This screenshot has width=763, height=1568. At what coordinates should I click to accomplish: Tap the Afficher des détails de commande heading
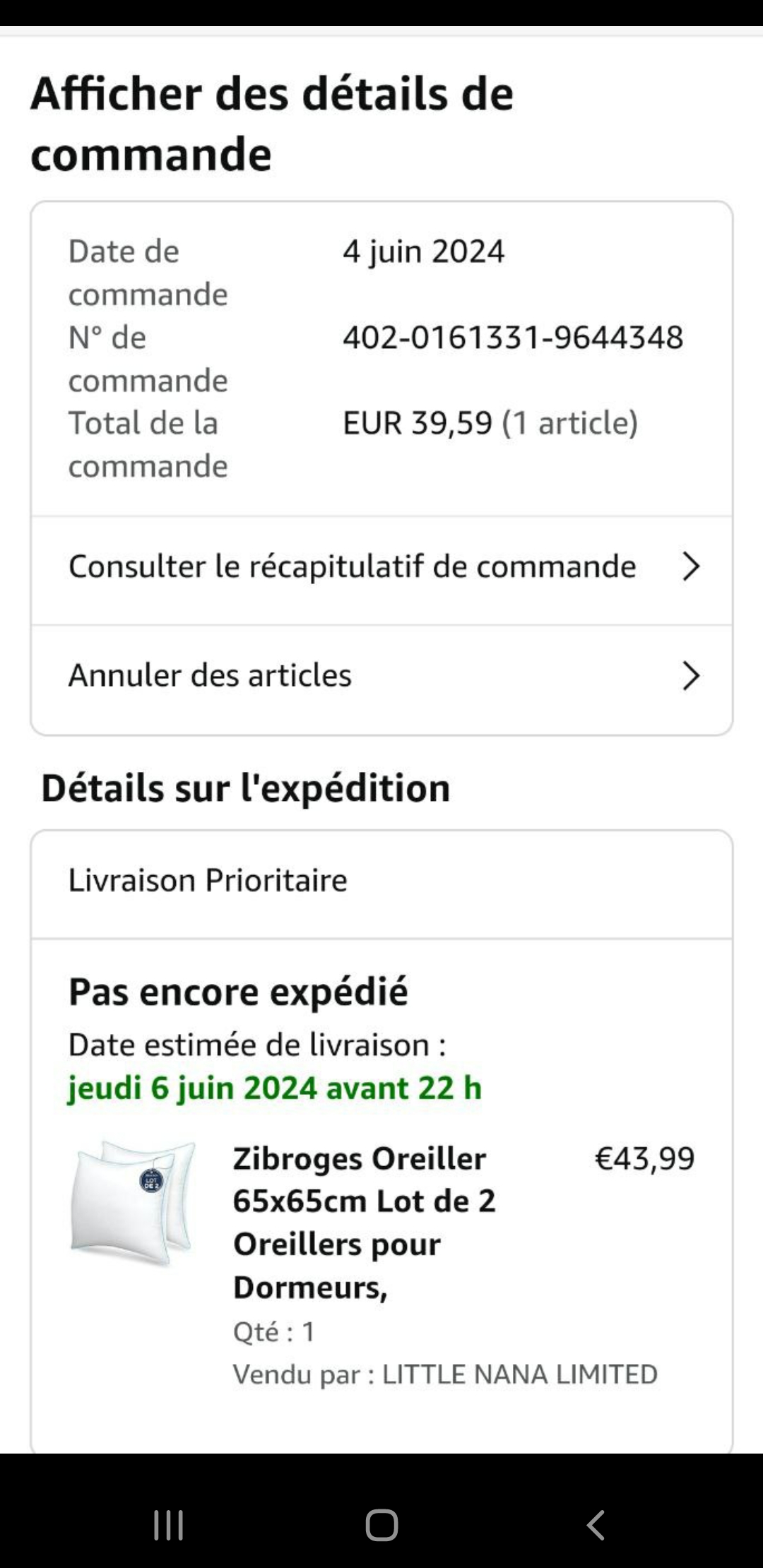(271, 124)
